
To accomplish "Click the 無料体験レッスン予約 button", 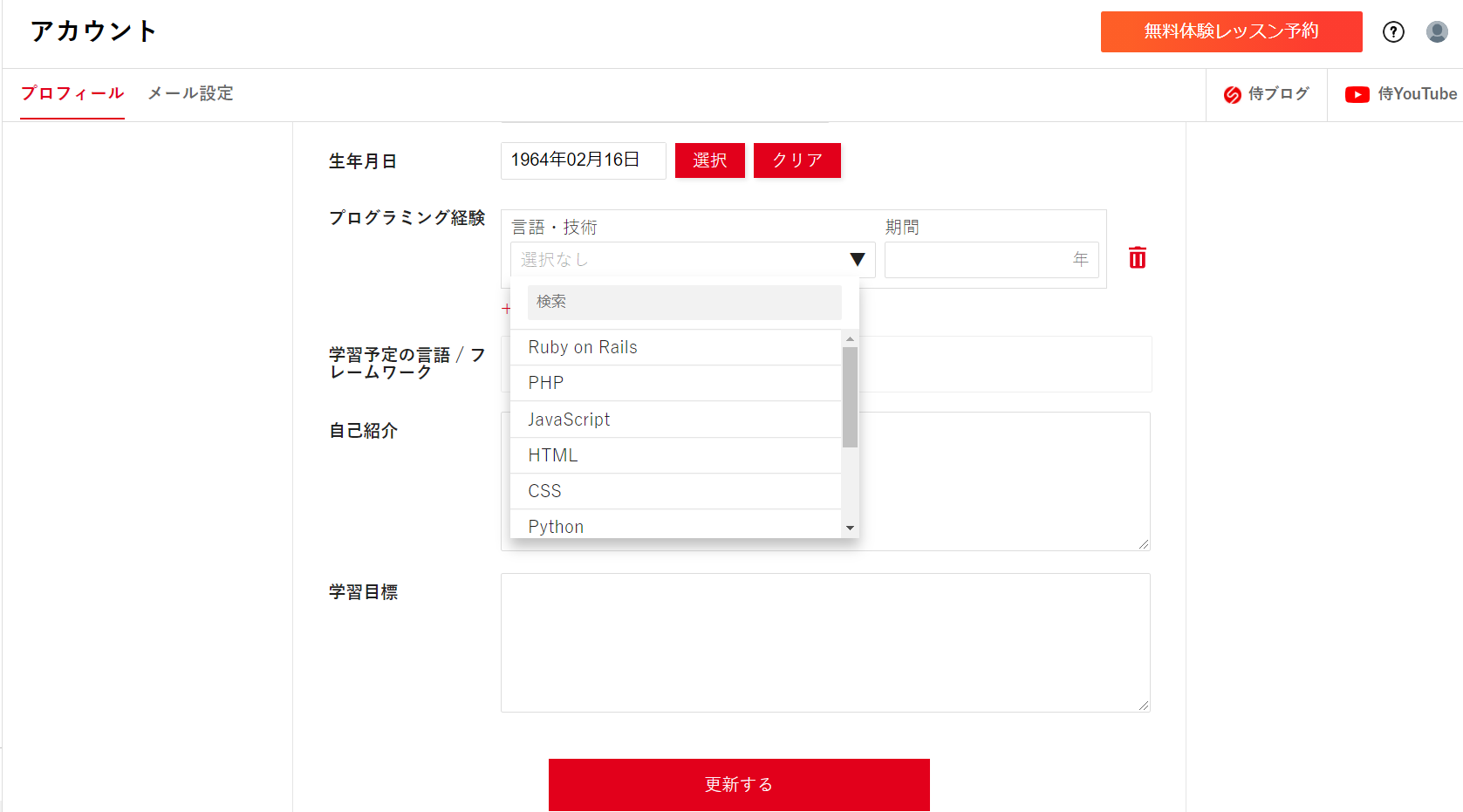I will (1231, 31).
